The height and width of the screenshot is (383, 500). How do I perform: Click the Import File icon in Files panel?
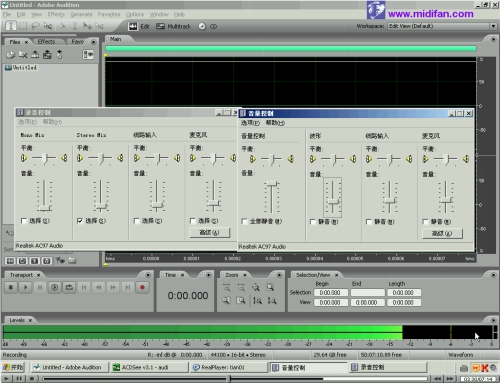[x=11, y=54]
